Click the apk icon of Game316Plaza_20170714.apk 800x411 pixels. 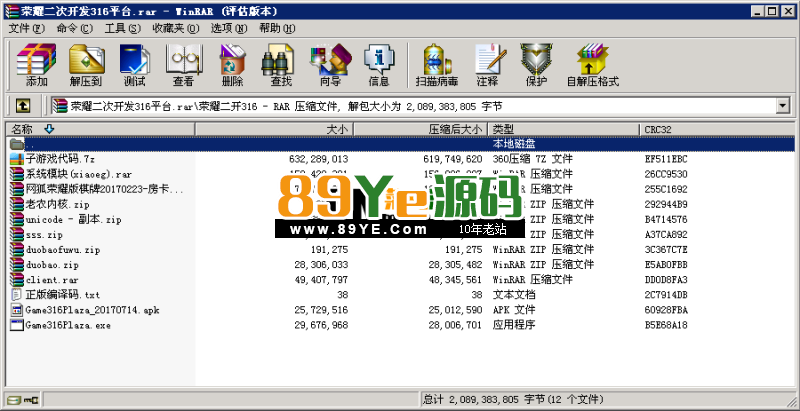17,310
